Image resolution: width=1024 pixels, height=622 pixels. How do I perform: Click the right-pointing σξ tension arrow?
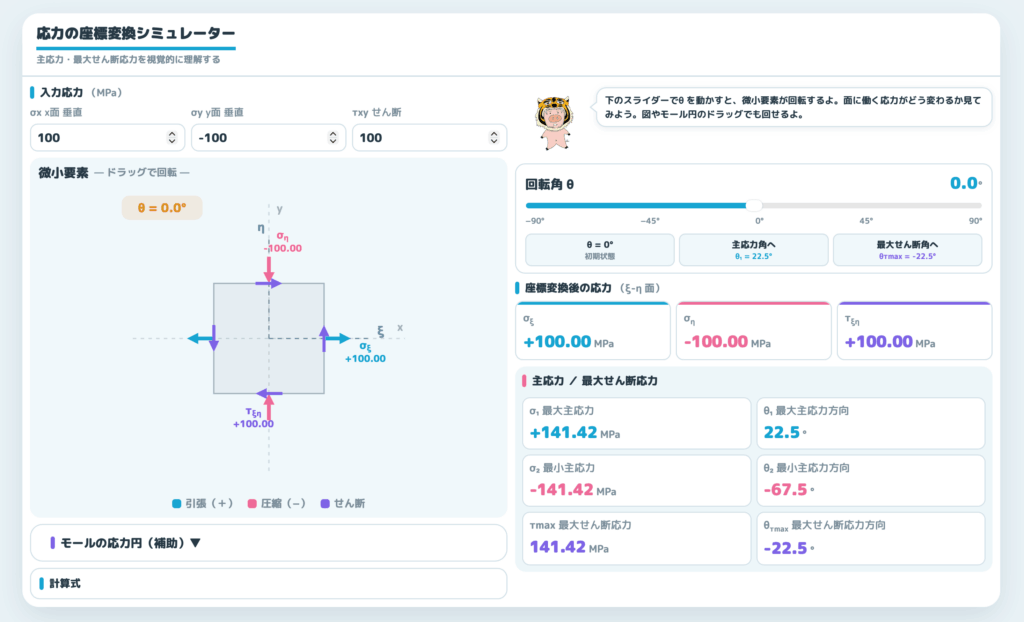pyautogui.click(x=338, y=338)
